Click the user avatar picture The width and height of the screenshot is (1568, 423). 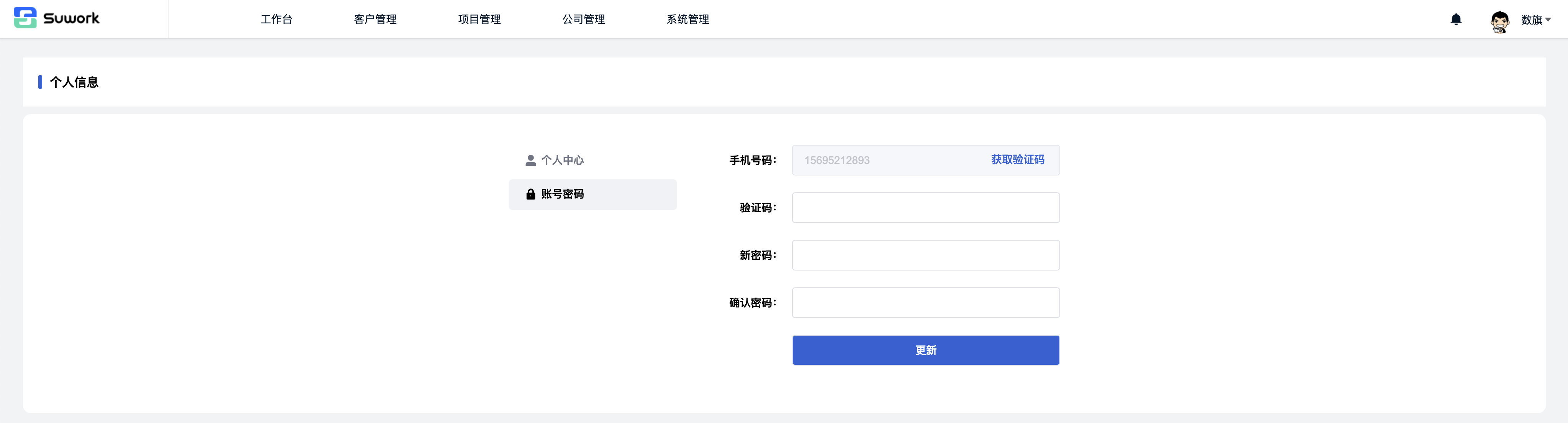click(x=1499, y=21)
